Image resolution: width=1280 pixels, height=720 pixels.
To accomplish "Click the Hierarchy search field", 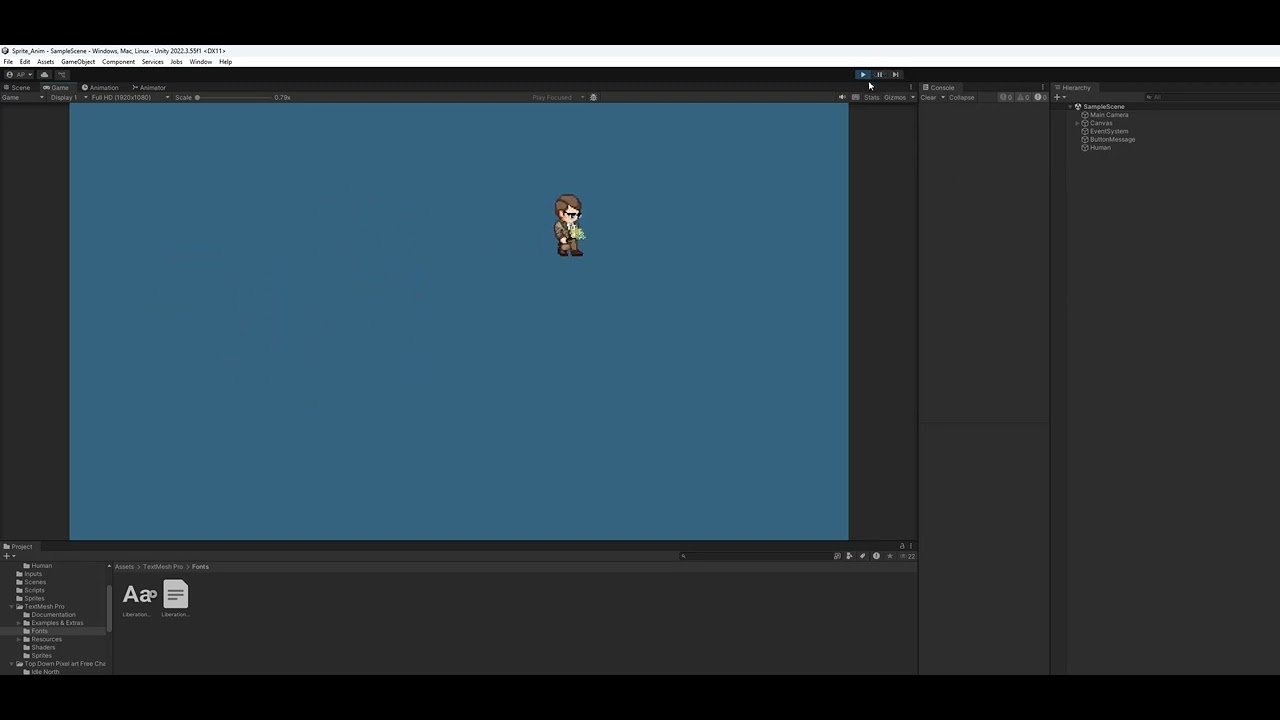I will [1212, 97].
